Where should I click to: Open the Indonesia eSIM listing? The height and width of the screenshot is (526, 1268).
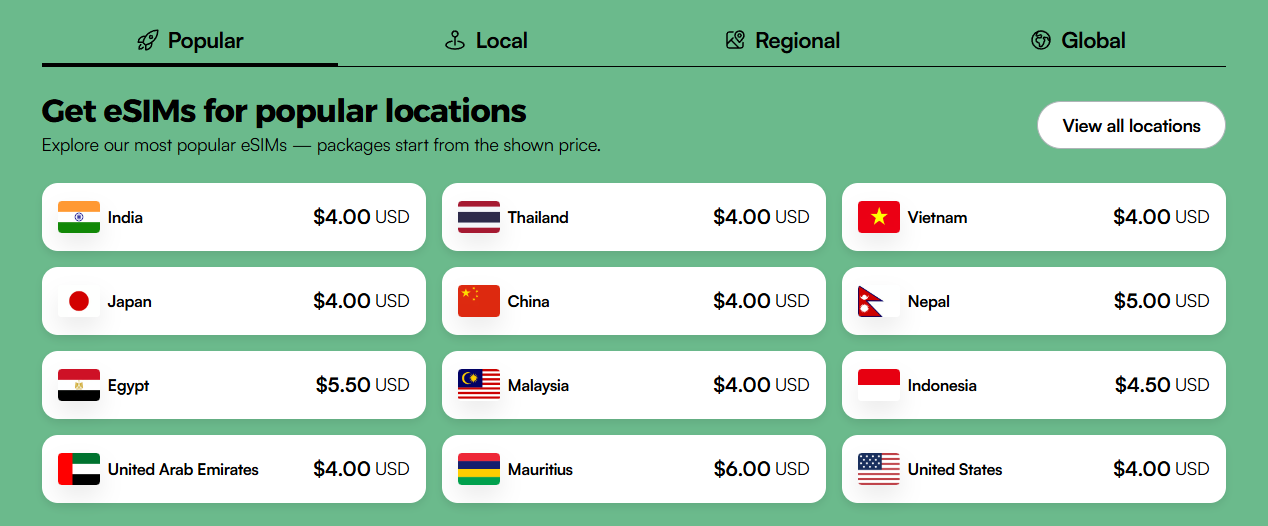pyautogui.click(x=1033, y=385)
